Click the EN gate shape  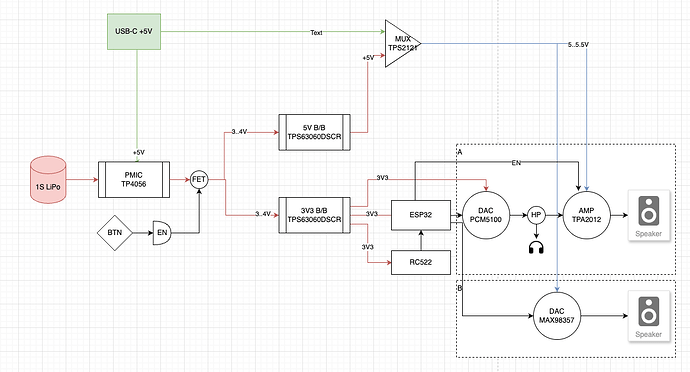[162, 233]
